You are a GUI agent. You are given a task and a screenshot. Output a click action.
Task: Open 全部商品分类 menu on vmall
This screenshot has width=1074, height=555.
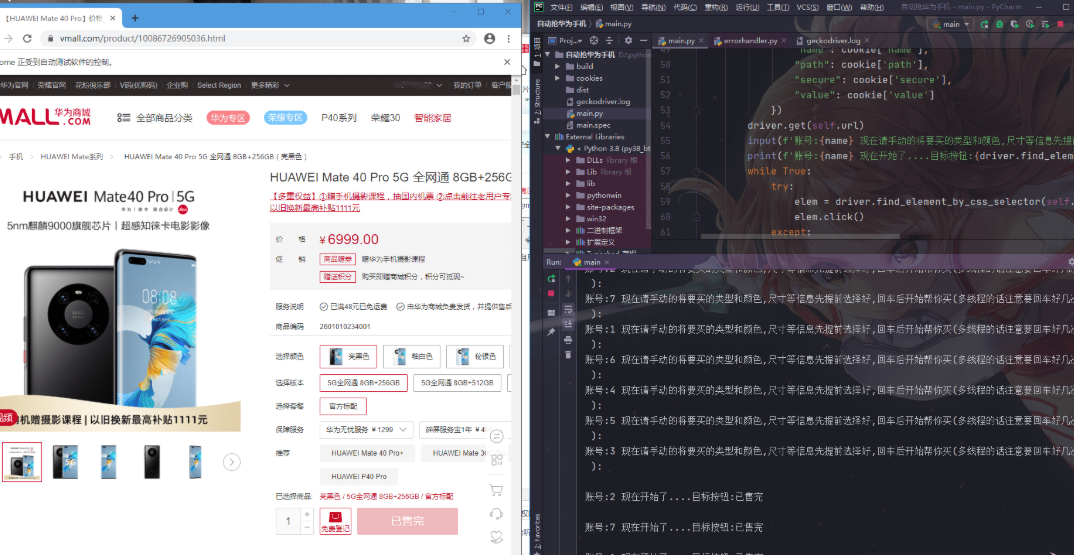[155, 118]
